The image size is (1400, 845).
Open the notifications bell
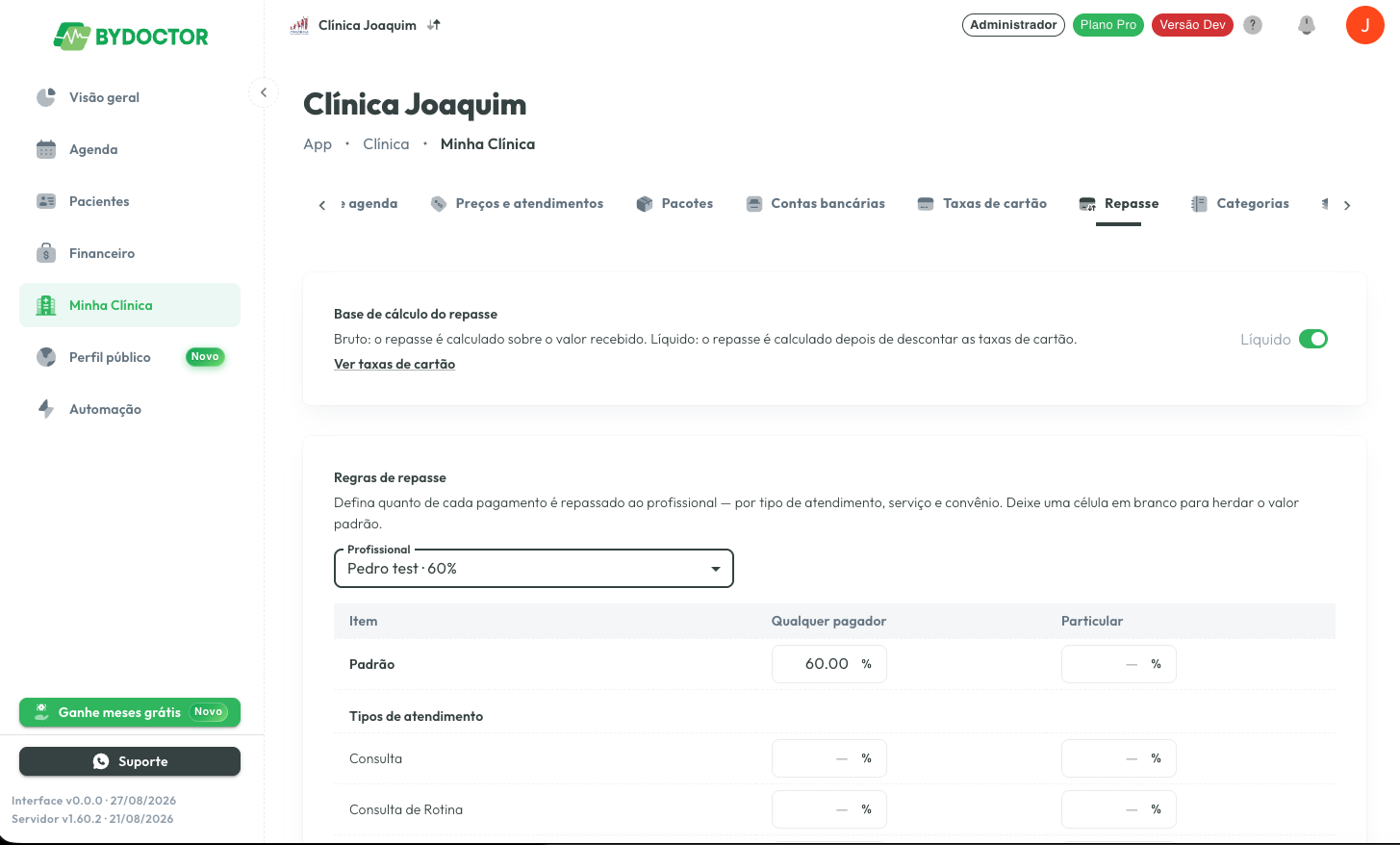click(1307, 25)
